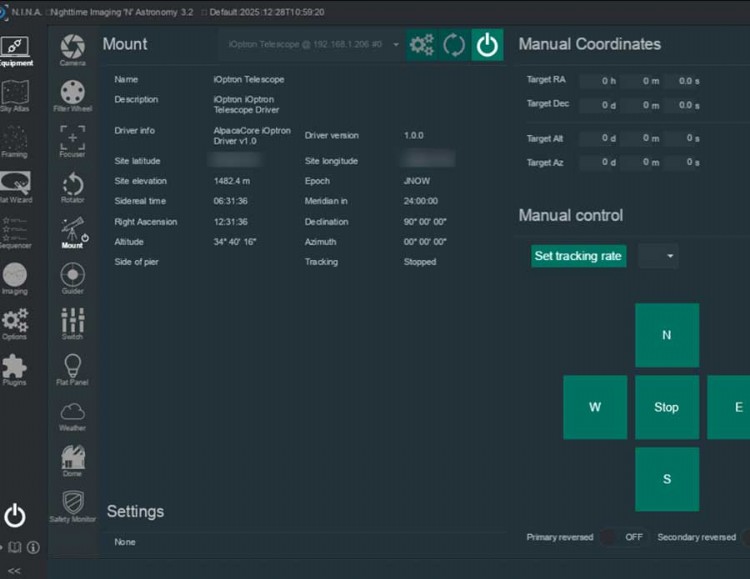The image size is (750, 579).
Task: Click the Driver version value 1.0.0
Action: click(x=413, y=135)
